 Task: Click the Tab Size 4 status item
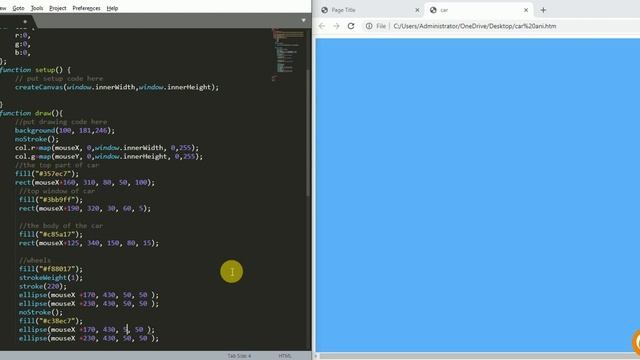tap(239, 356)
